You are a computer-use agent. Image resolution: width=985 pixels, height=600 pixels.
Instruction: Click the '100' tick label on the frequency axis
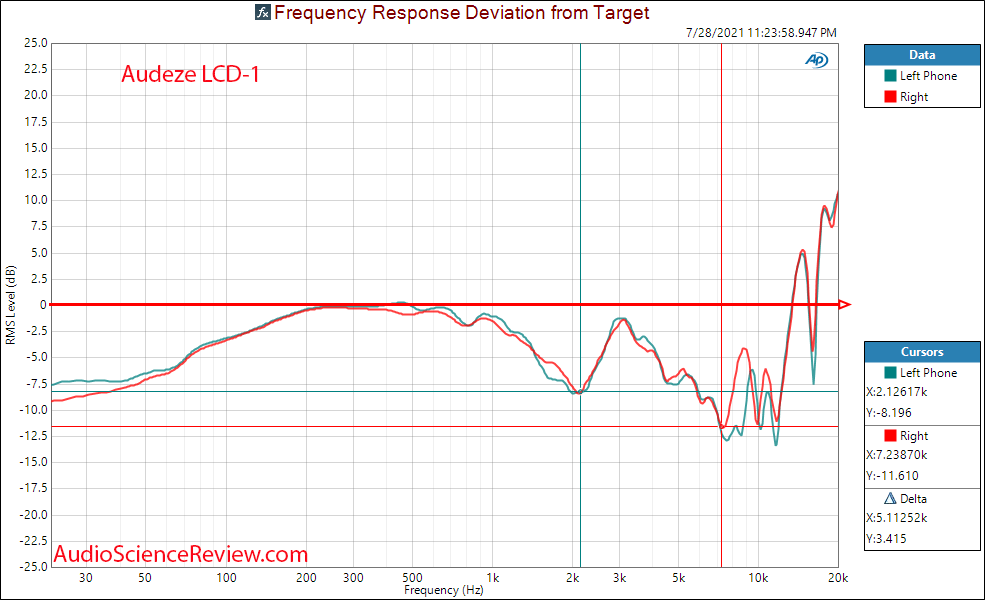226,578
